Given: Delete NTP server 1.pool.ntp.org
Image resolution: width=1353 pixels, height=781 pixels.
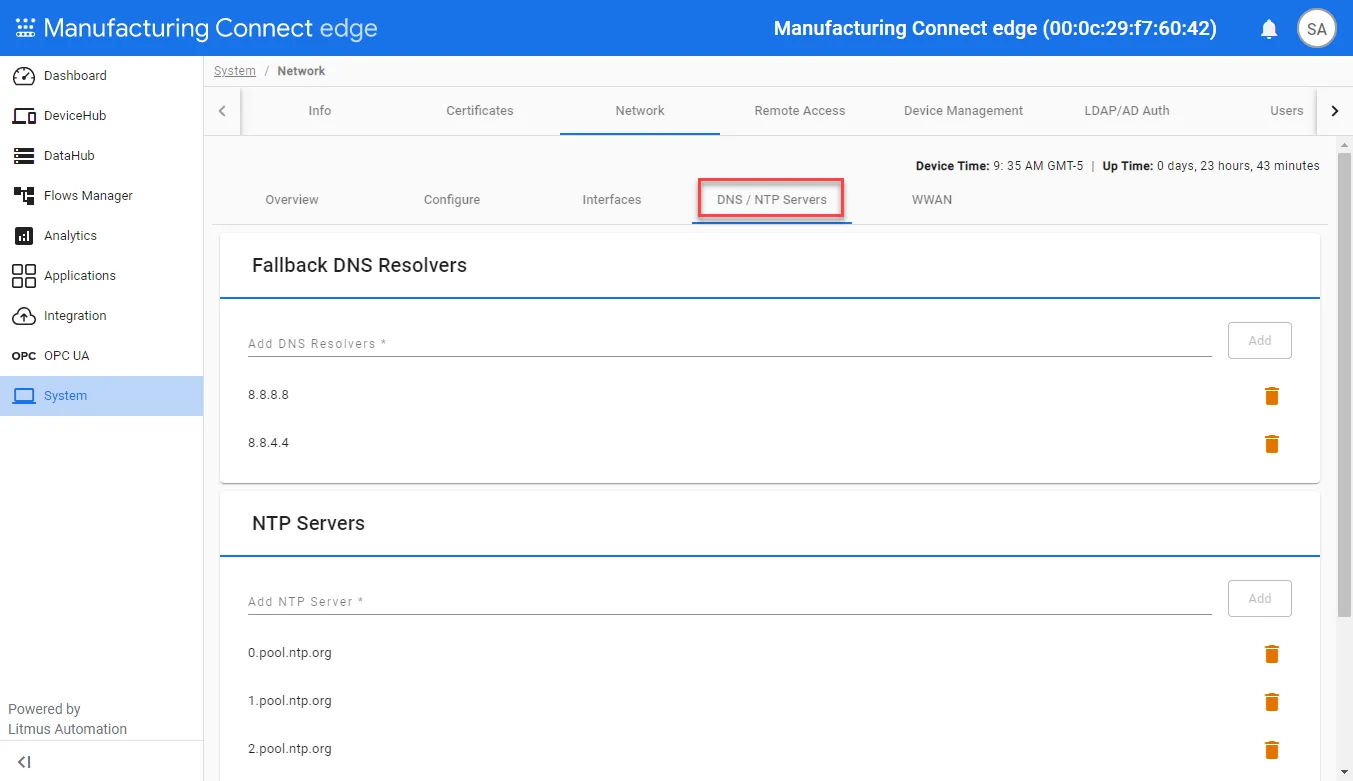Looking at the screenshot, I should (x=1272, y=702).
